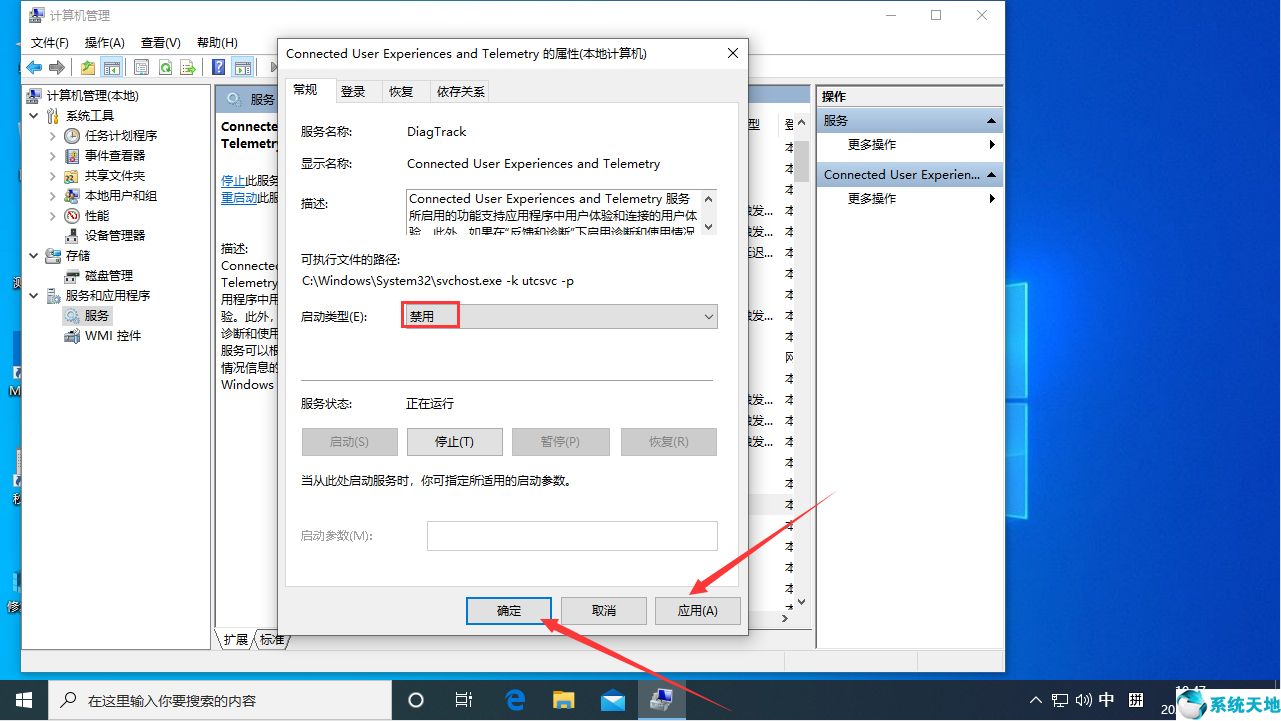Click the 取消 button
Viewport: 1281px width, 721px height.
[x=603, y=610]
